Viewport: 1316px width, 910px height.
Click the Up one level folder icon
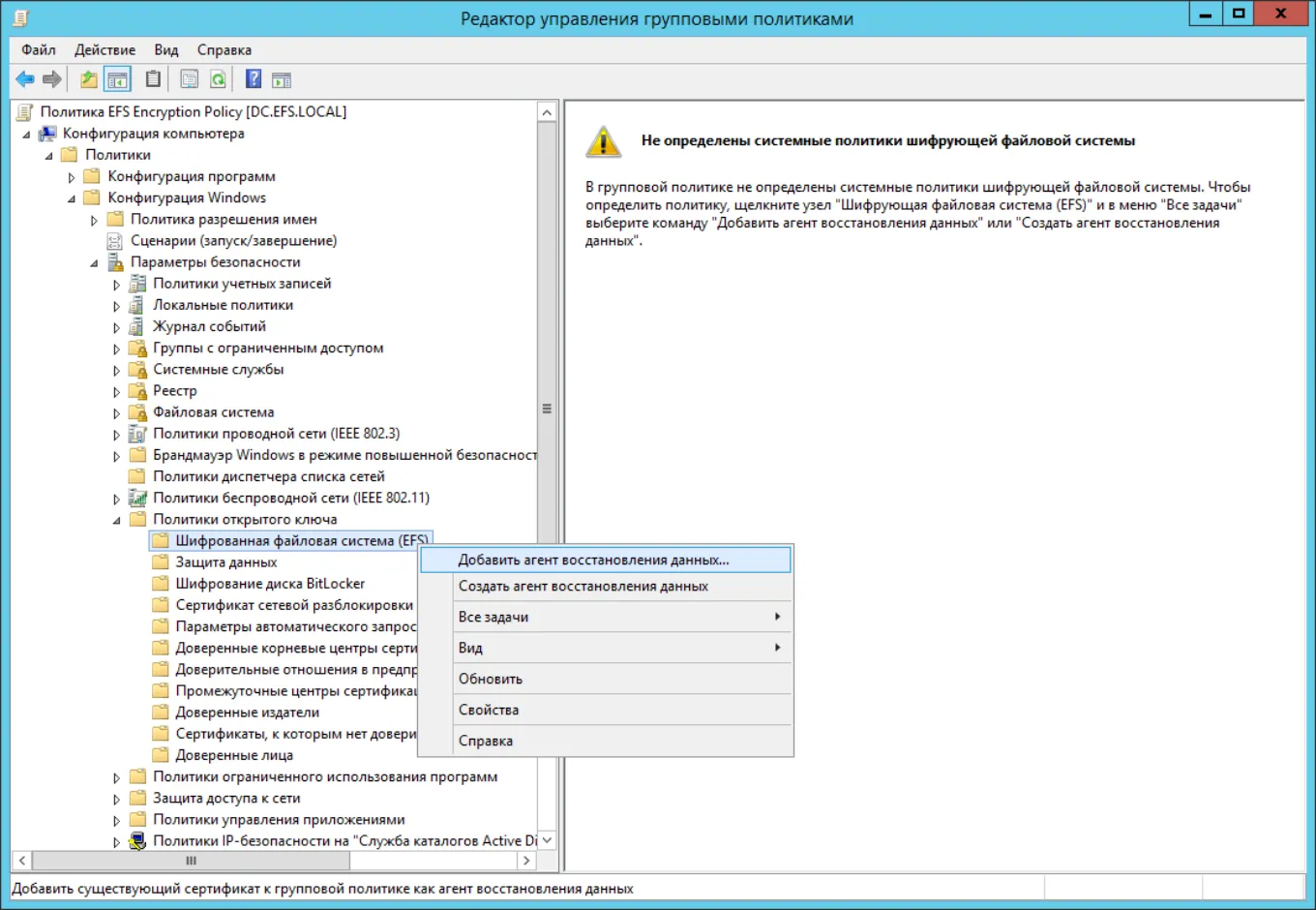(89, 79)
